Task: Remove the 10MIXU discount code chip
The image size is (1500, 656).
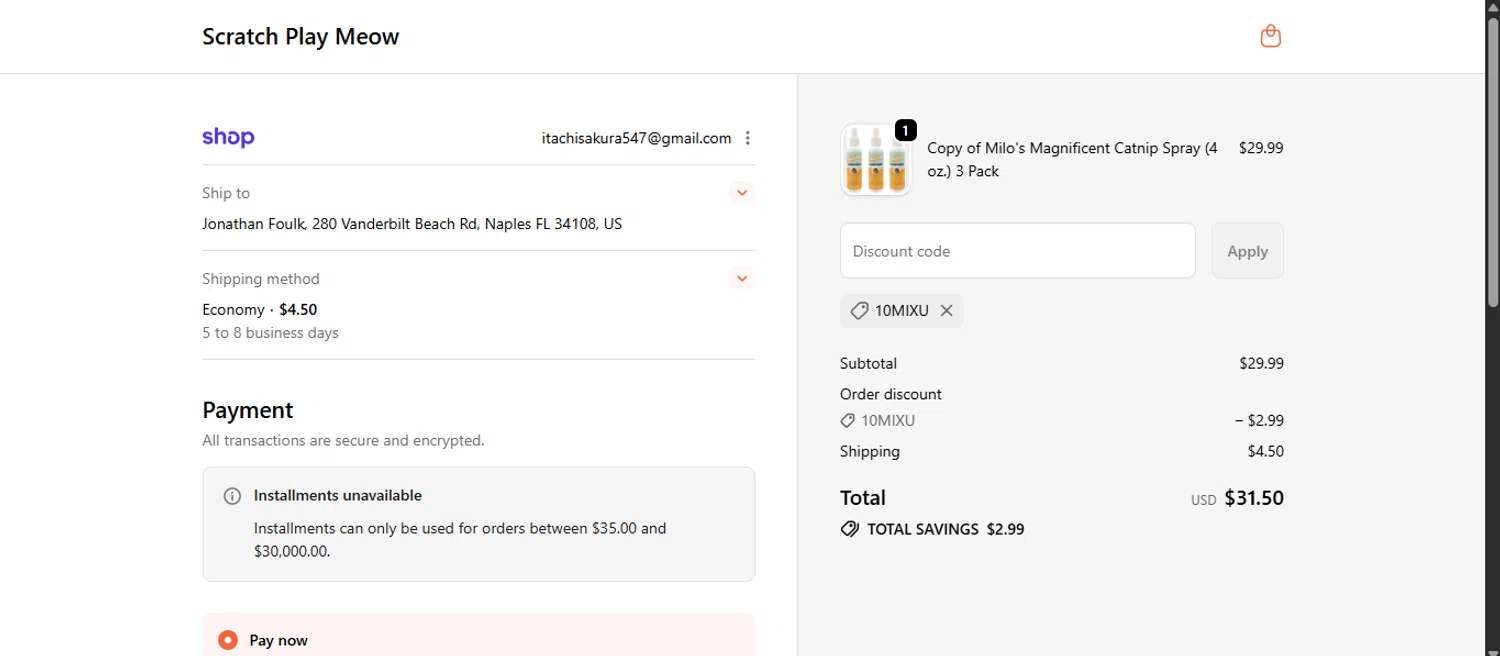Action: pyautogui.click(x=946, y=311)
